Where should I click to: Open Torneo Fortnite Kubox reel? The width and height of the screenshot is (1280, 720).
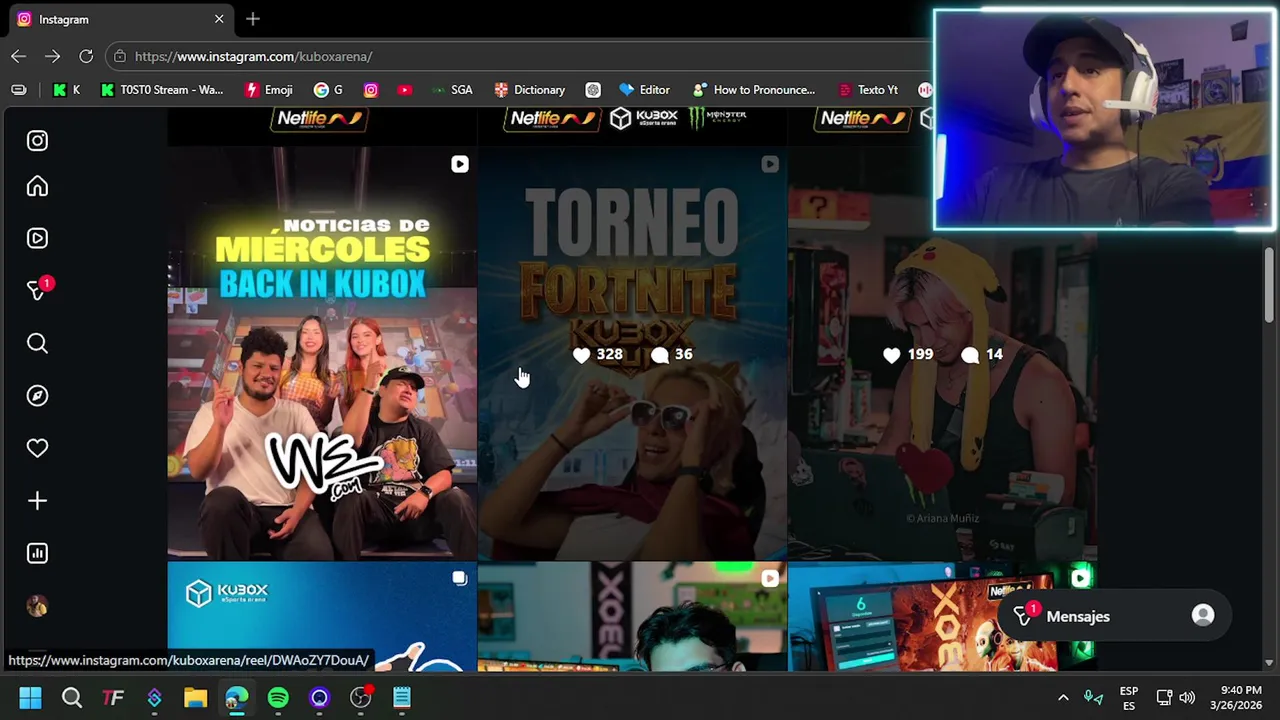click(x=632, y=354)
